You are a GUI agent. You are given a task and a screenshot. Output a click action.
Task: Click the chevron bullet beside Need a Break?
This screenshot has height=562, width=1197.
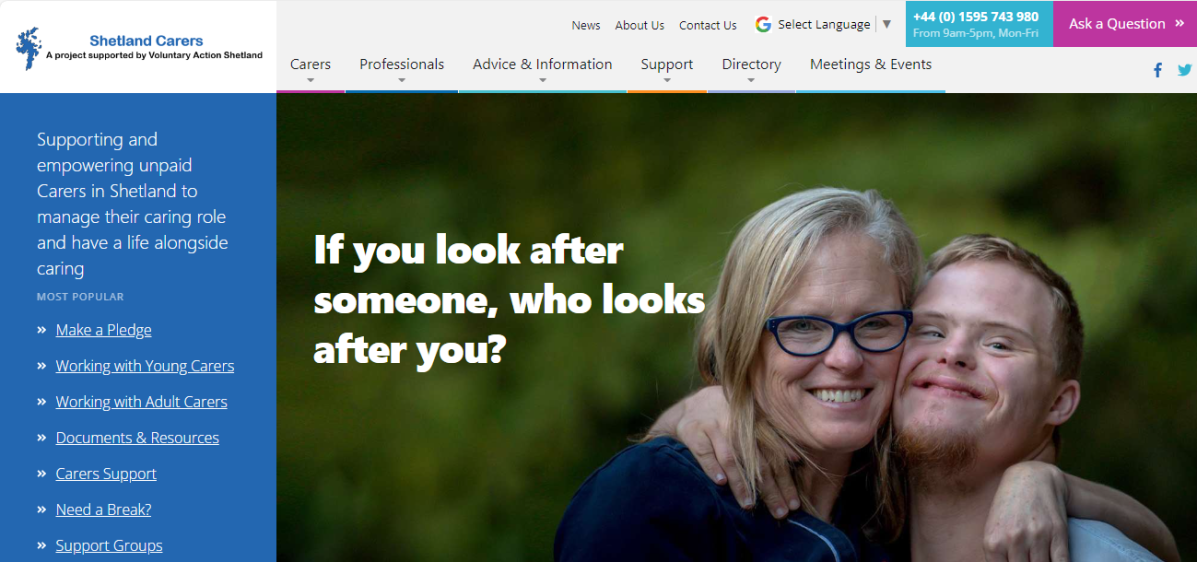41,509
